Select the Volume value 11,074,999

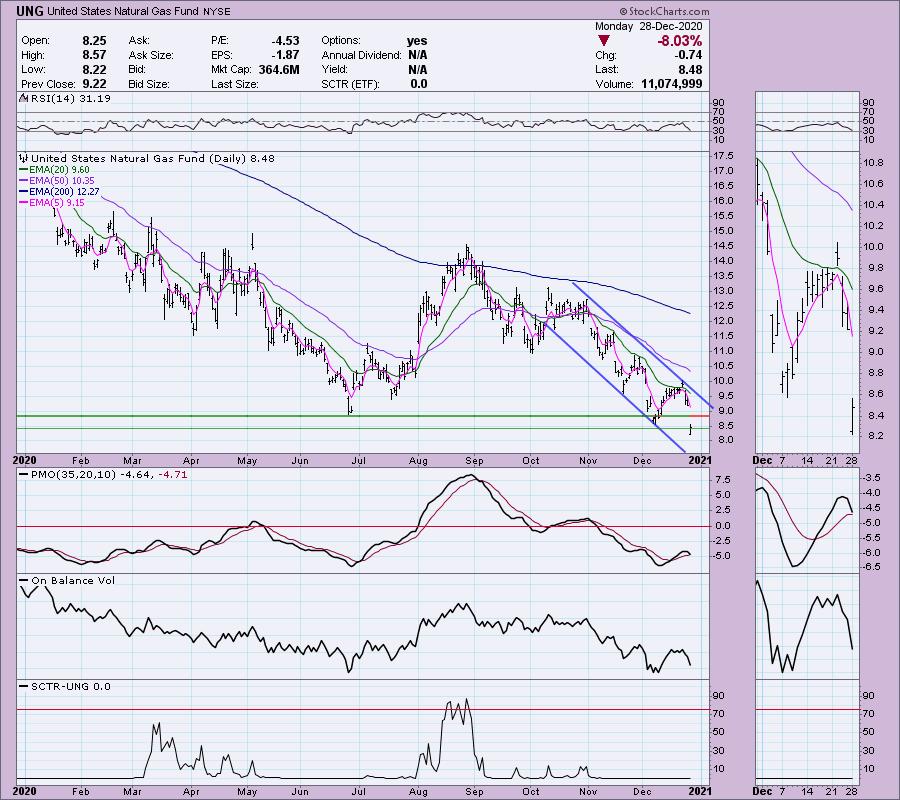click(672, 84)
